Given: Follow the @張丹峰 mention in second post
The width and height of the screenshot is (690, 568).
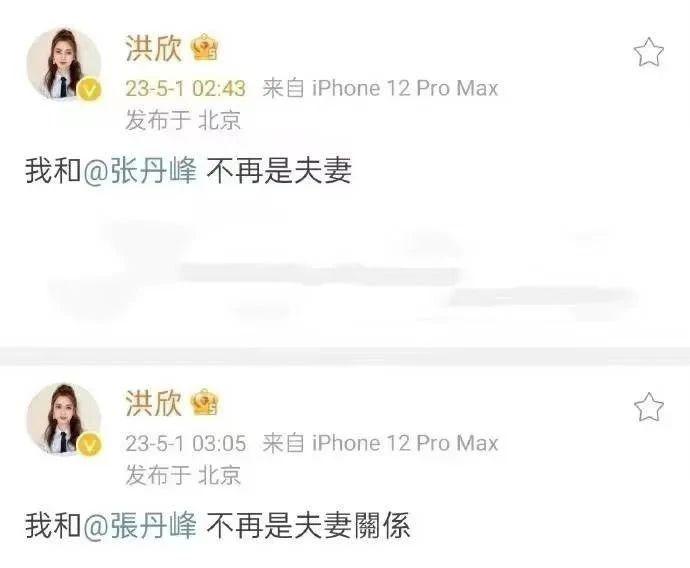Looking at the screenshot, I should click(x=140, y=525).
